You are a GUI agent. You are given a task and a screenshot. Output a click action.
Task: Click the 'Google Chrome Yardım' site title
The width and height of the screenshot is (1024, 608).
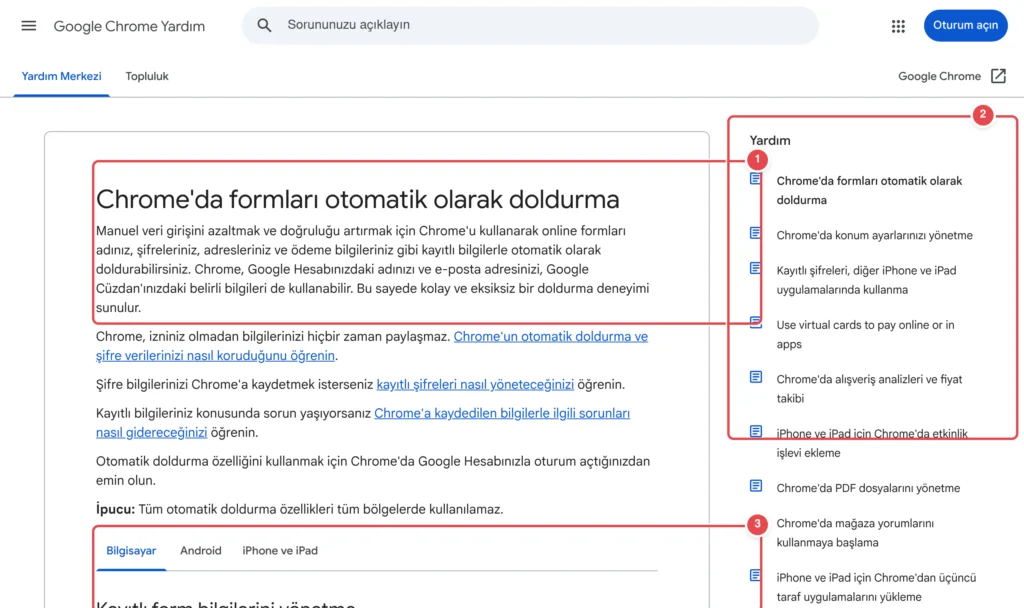129,26
